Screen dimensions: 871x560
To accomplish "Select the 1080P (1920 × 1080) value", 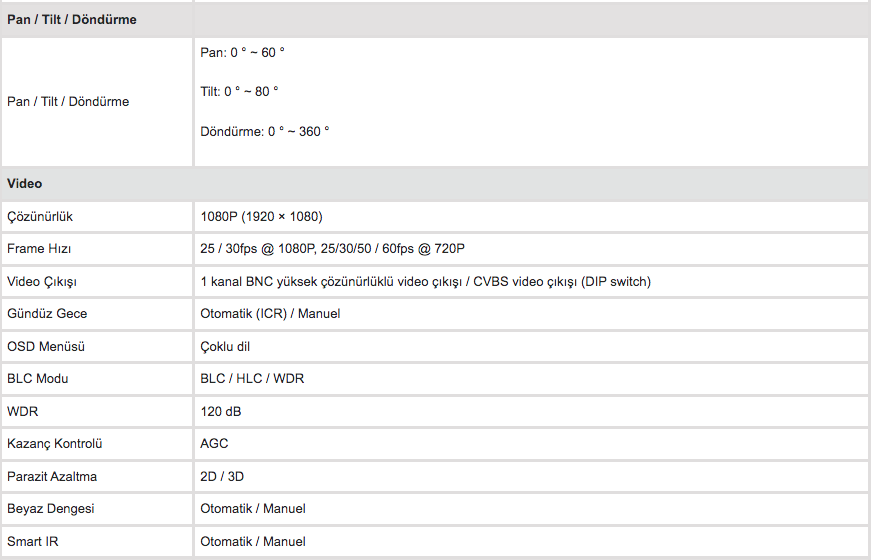I will [261, 217].
